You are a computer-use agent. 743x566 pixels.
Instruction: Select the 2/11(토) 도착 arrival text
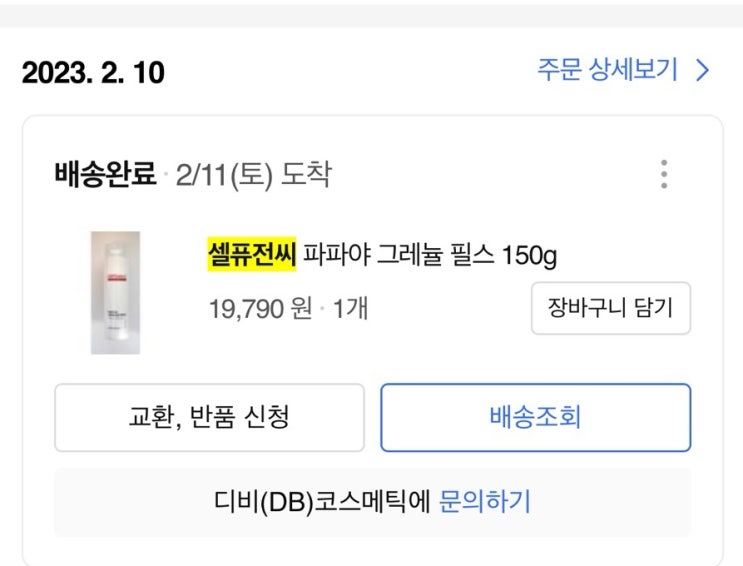click(x=253, y=176)
